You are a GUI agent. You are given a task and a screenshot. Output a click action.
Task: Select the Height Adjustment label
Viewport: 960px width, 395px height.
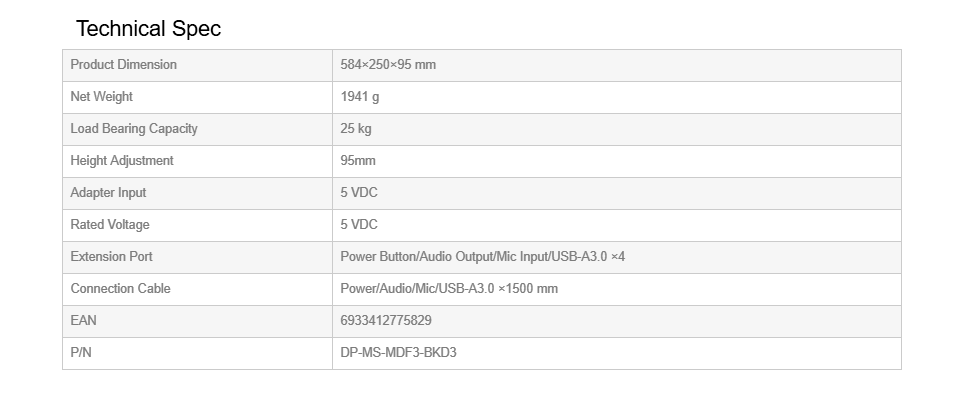(x=122, y=160)
